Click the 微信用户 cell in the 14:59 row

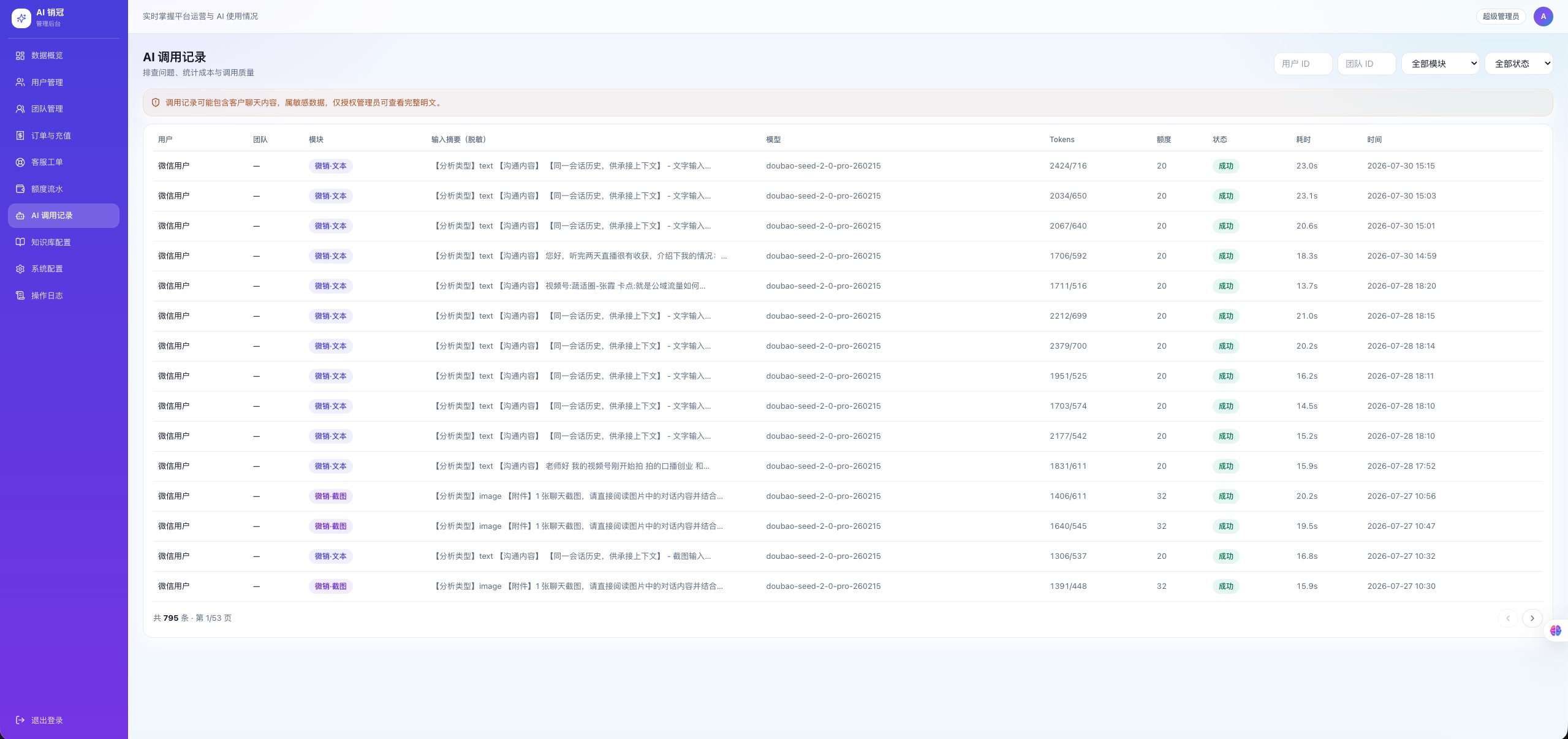click(173, 256)
